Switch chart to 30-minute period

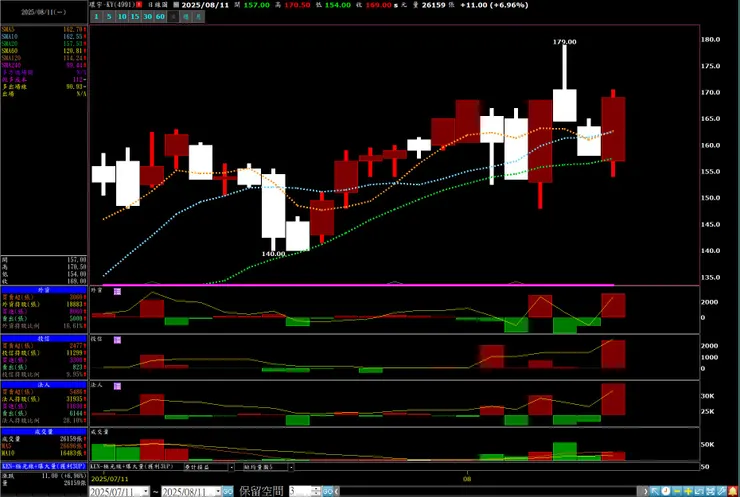pos(147,17)
